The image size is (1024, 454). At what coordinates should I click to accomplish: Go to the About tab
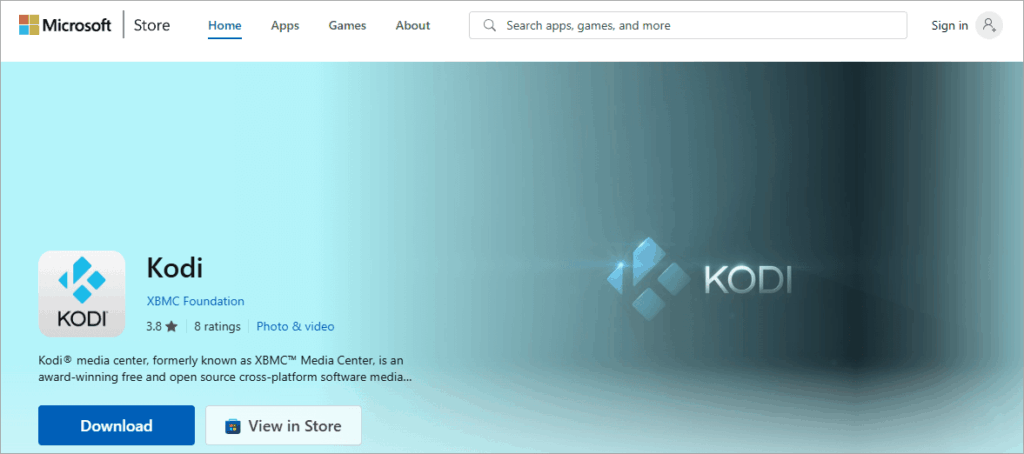(413, 25)
